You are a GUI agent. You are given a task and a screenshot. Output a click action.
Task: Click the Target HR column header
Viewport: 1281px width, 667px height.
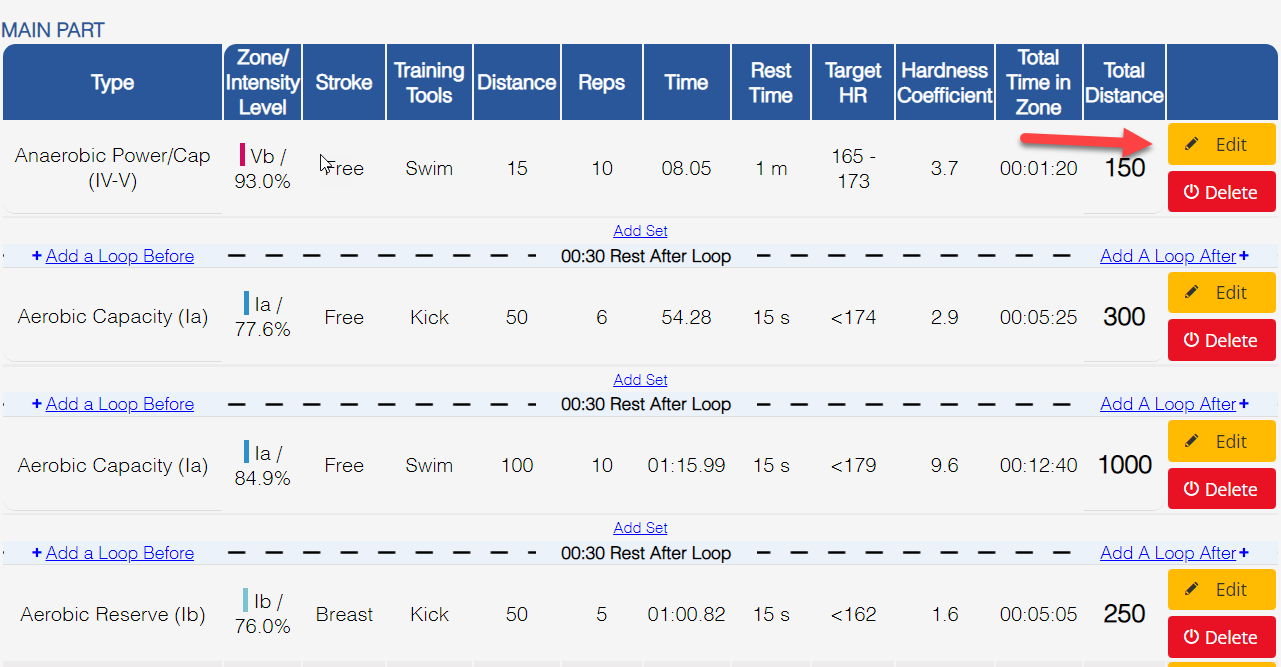[853, 83]
